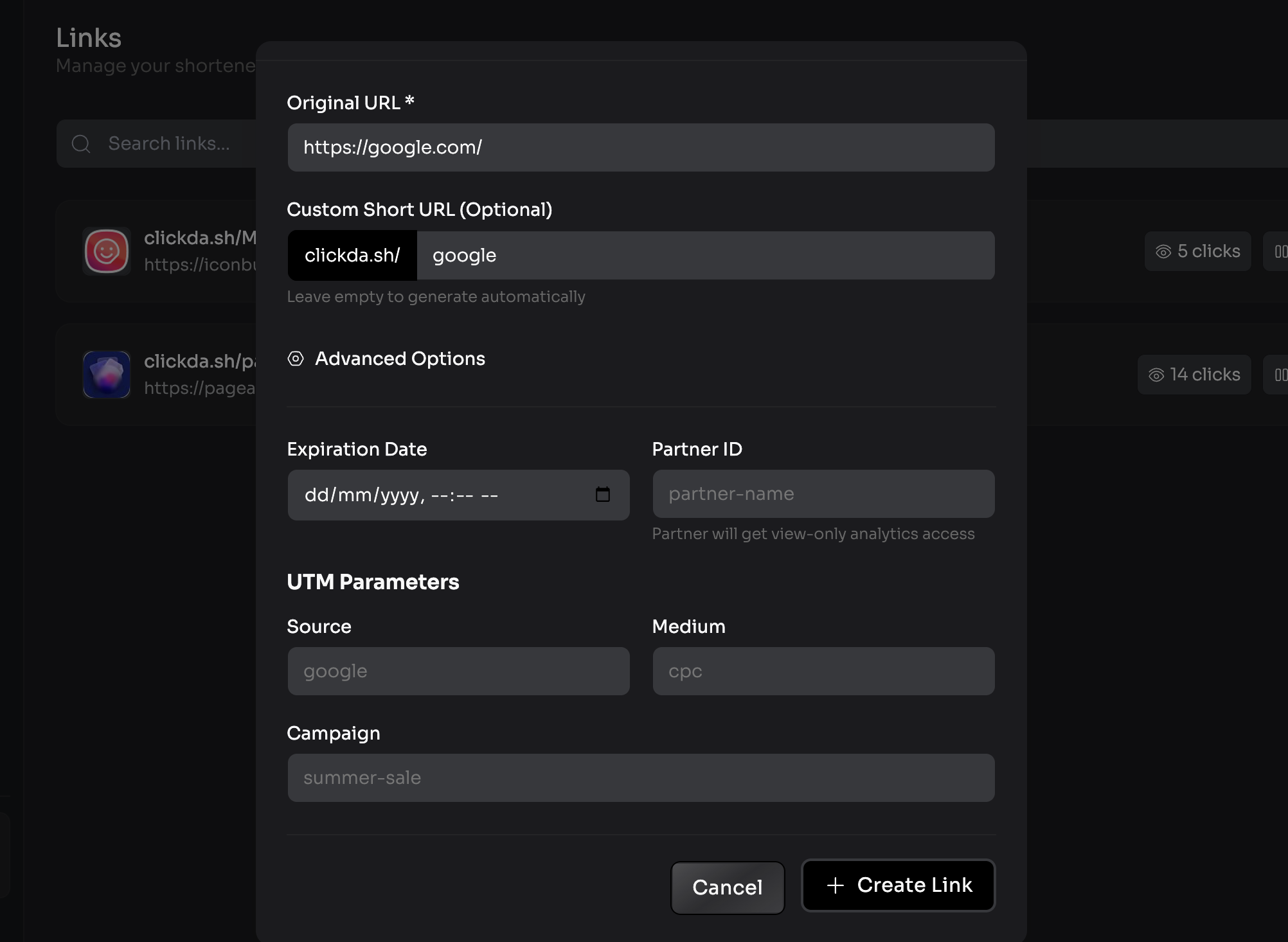Open the analytics chart icon beside 5 clicks
The height and width of the screenshot is (942, 1288).
pos(1280,251)
